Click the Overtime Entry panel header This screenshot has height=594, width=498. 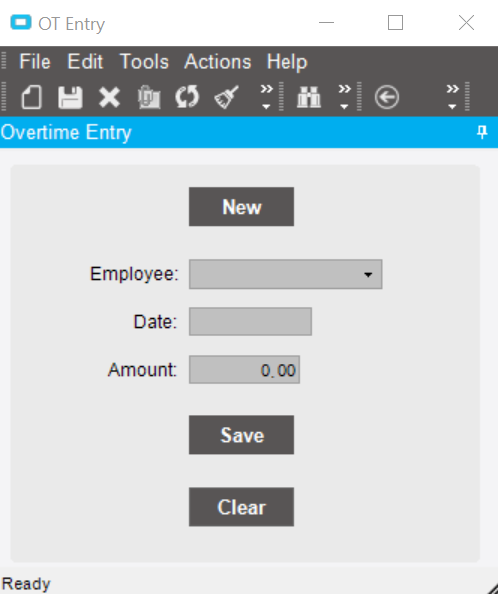(249, 132)
